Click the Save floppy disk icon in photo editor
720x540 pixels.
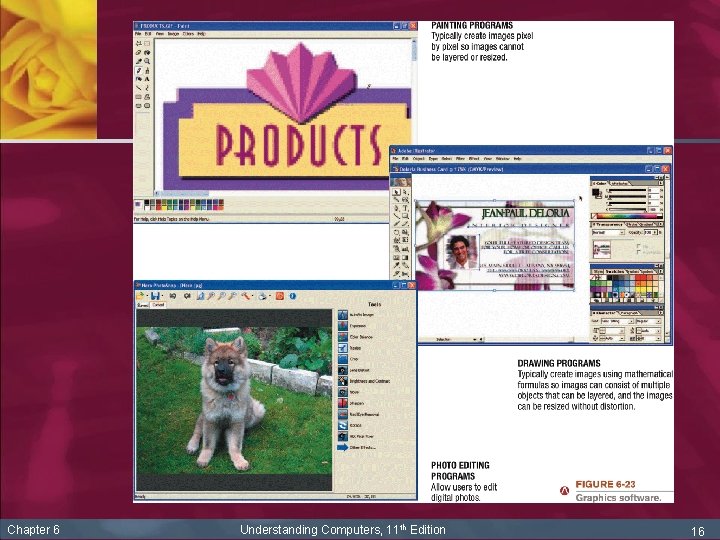pos(155,296)
